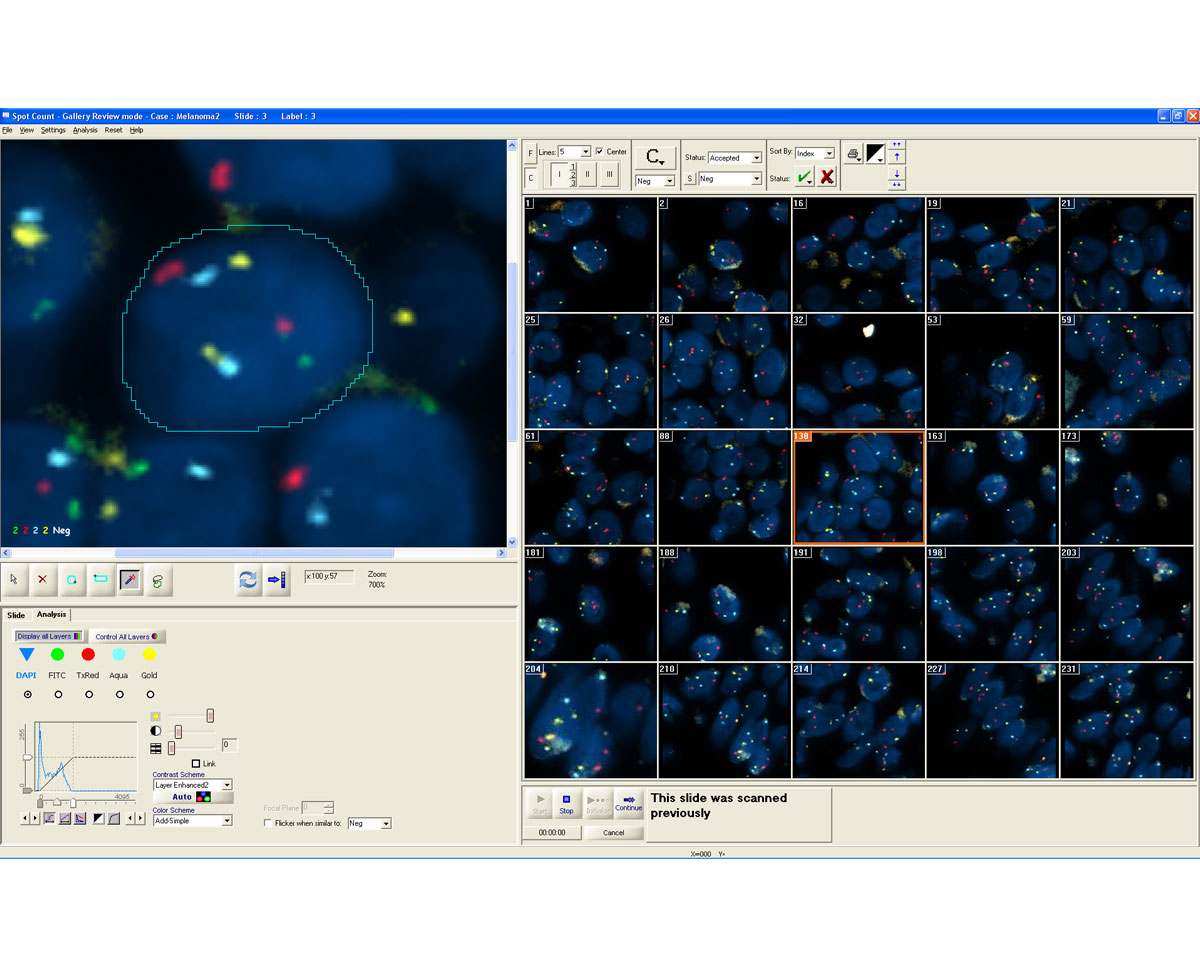Check Flicker when similar to option
1200x965 pixels.
coord(267,823)
